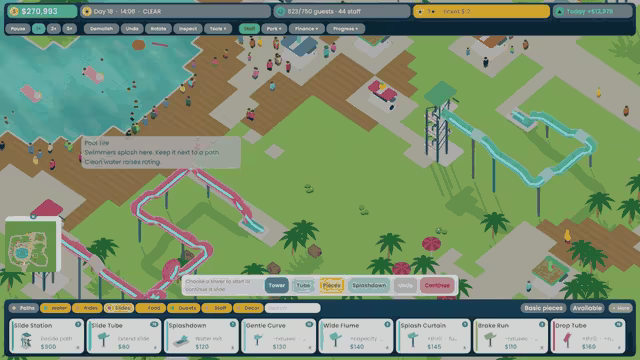Click the badge on Brake Run card
Viewport: 640px width, 360px height.
tap(542, 324)
